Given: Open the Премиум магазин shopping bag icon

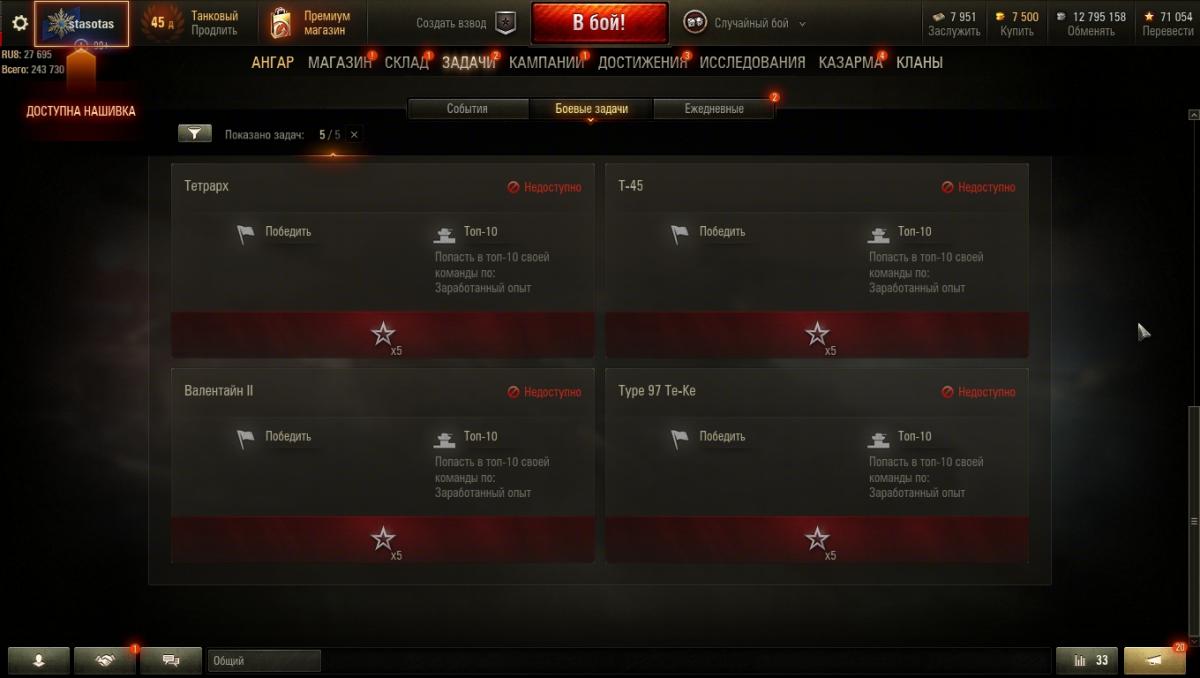Looking at the screenshot, I should [x=282, y=23].
